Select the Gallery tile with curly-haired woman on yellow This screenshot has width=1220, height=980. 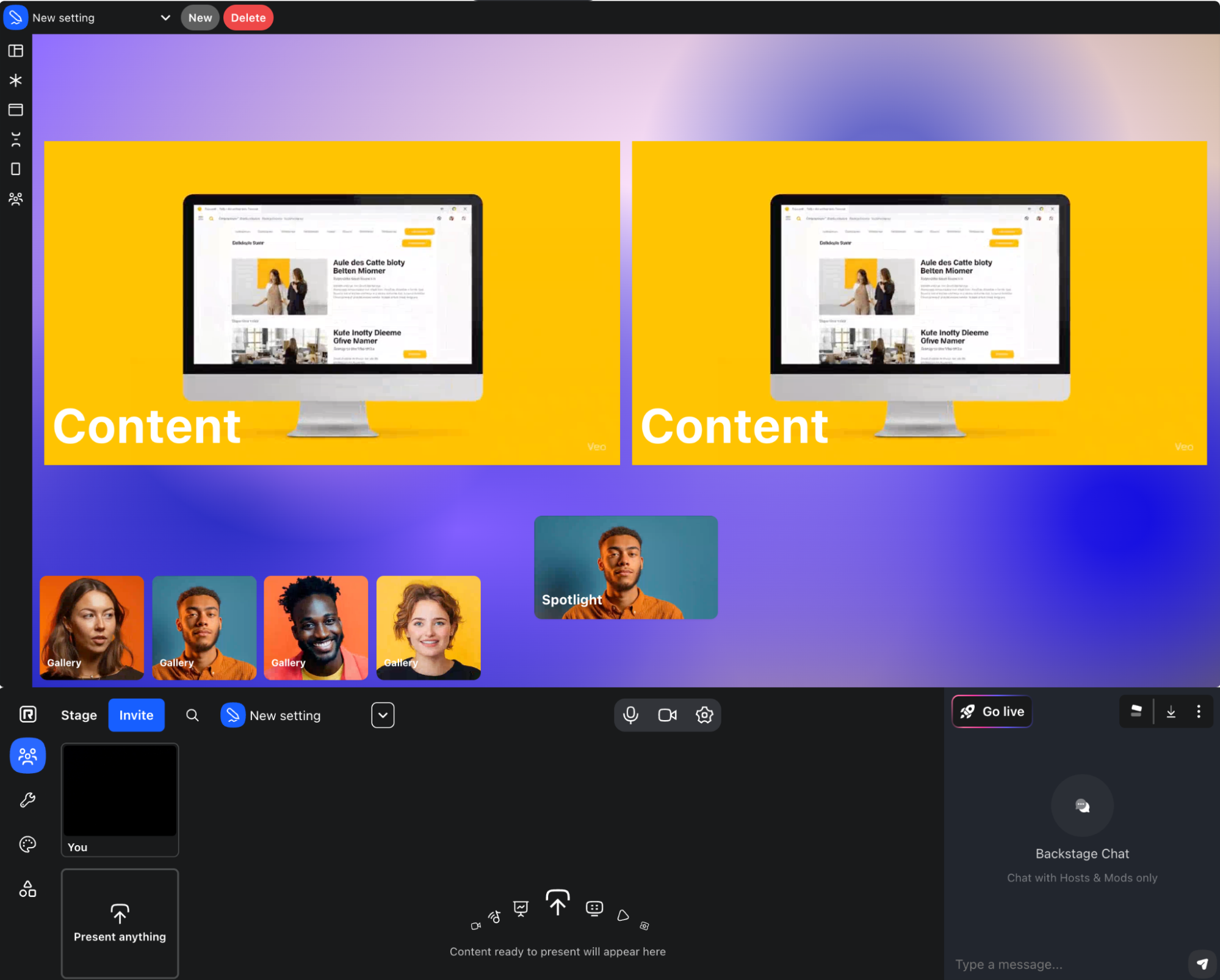pyautogui.click(x=428, y=628)
